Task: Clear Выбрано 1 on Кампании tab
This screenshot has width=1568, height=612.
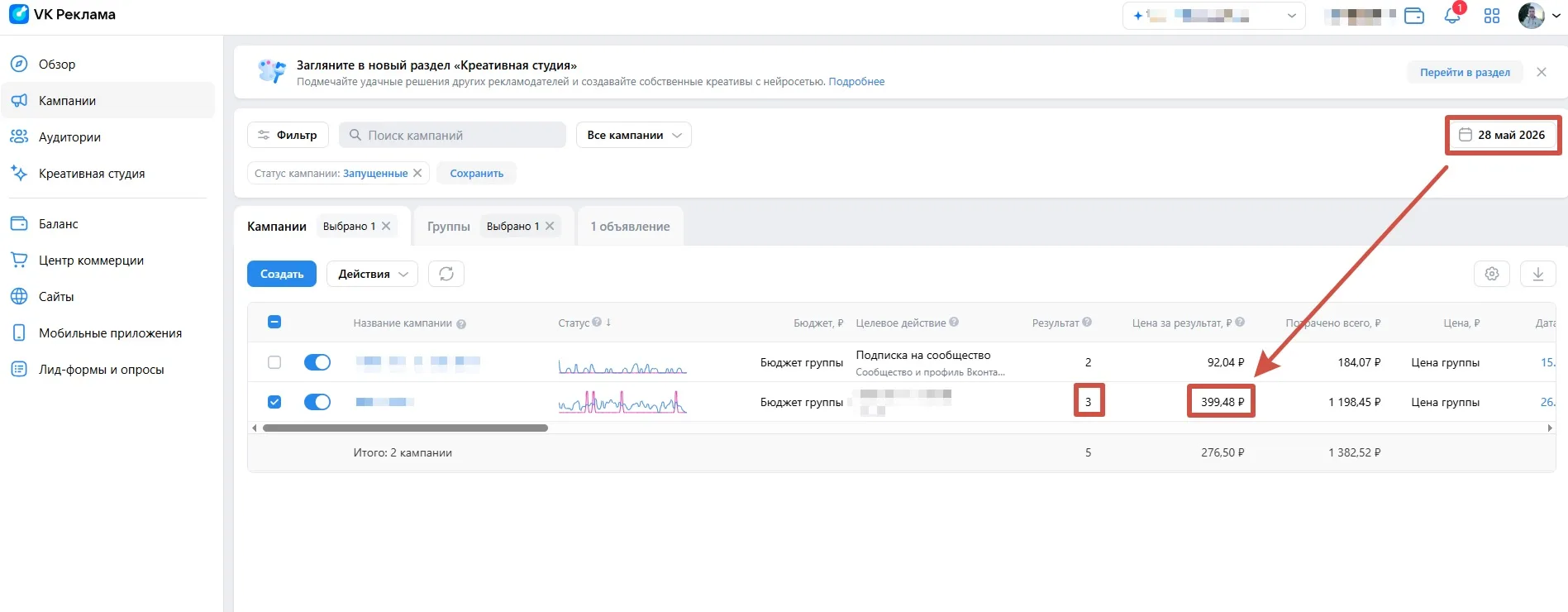Action: click(386, 226)
